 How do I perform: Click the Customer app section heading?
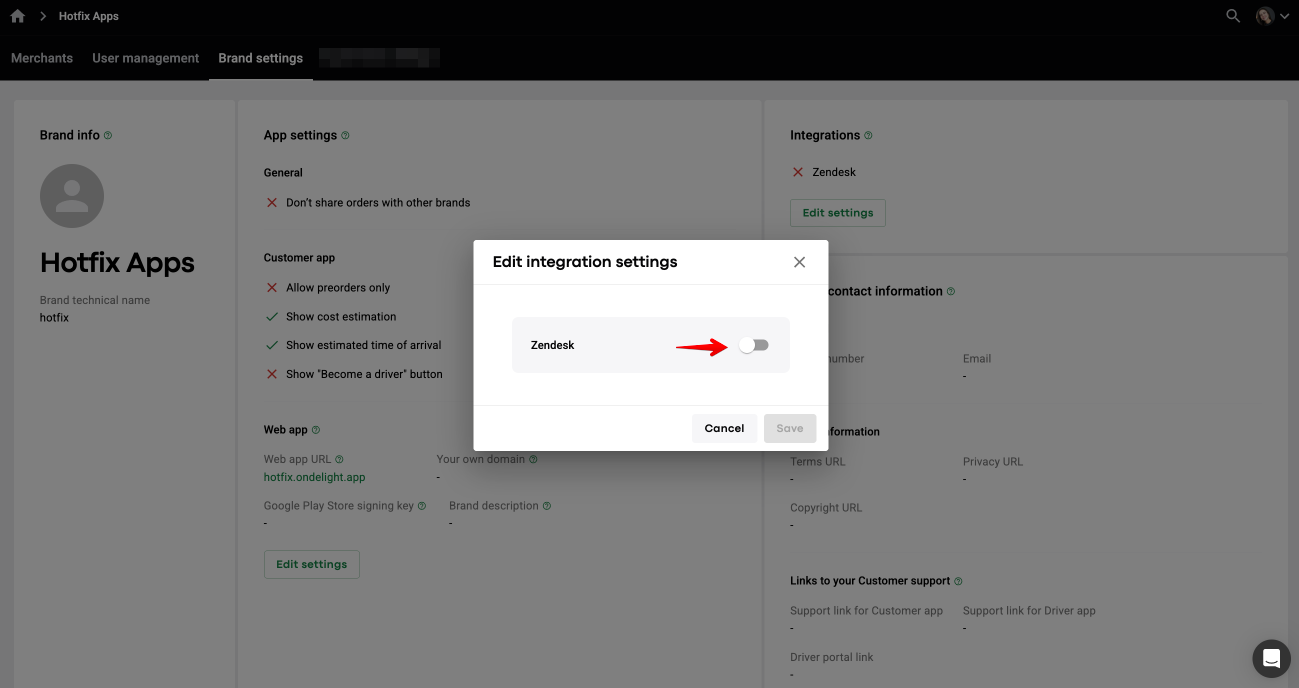[x=299, y=258]
